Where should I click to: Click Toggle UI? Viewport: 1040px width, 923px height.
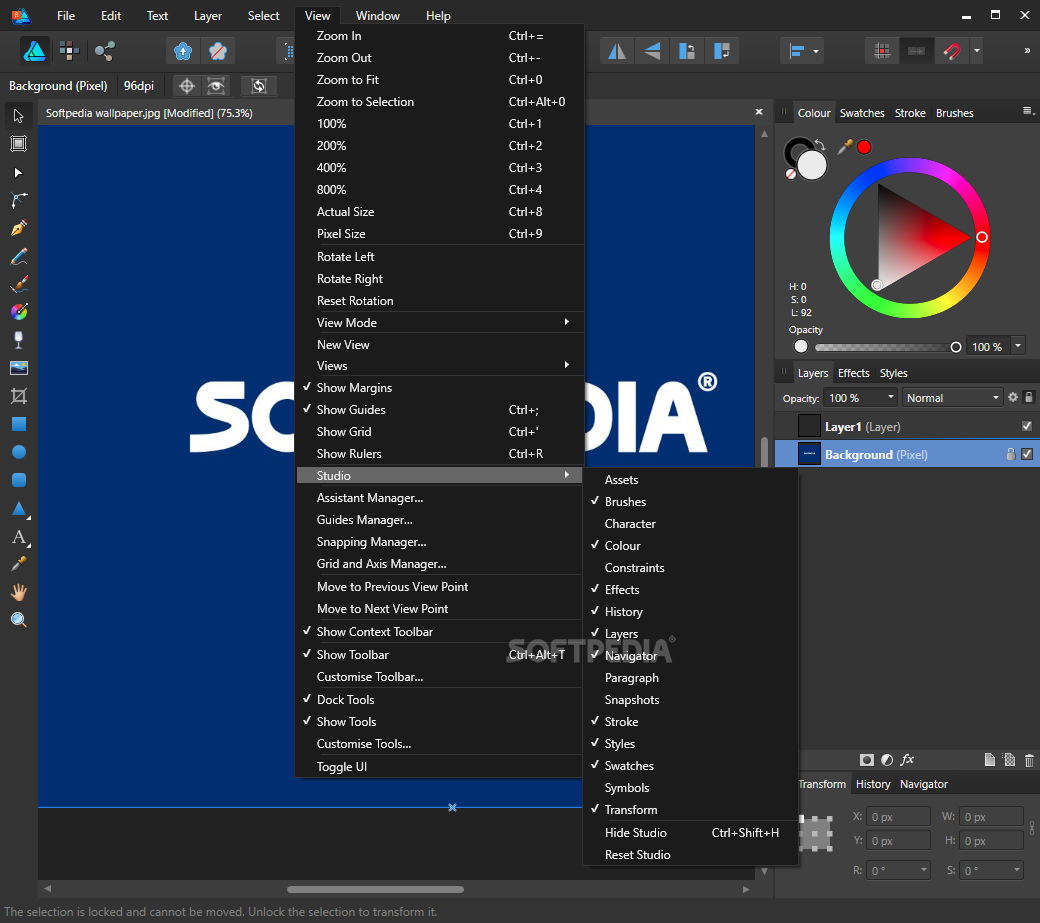440,767
